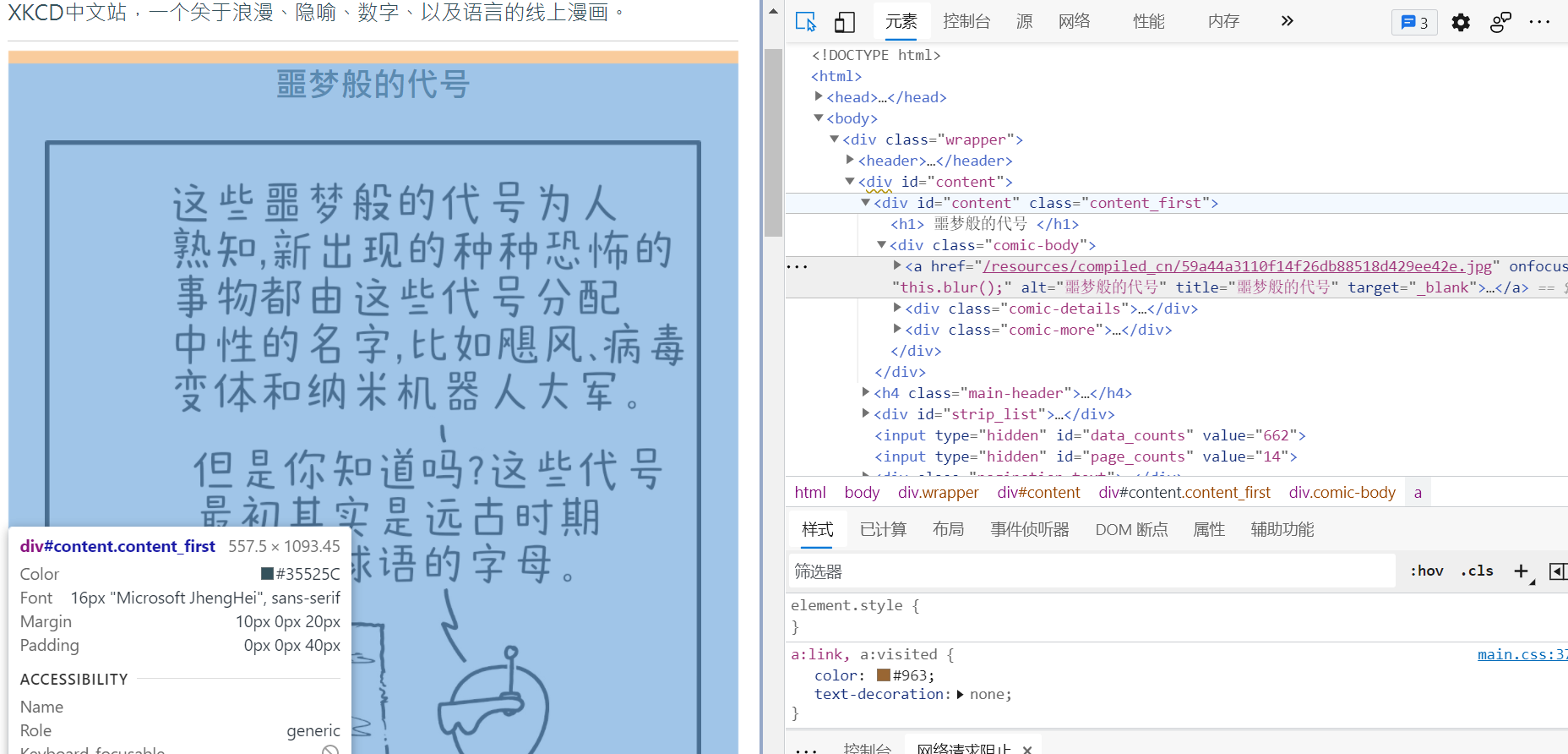Expand the strip_list div node

(x=866, y=413)
